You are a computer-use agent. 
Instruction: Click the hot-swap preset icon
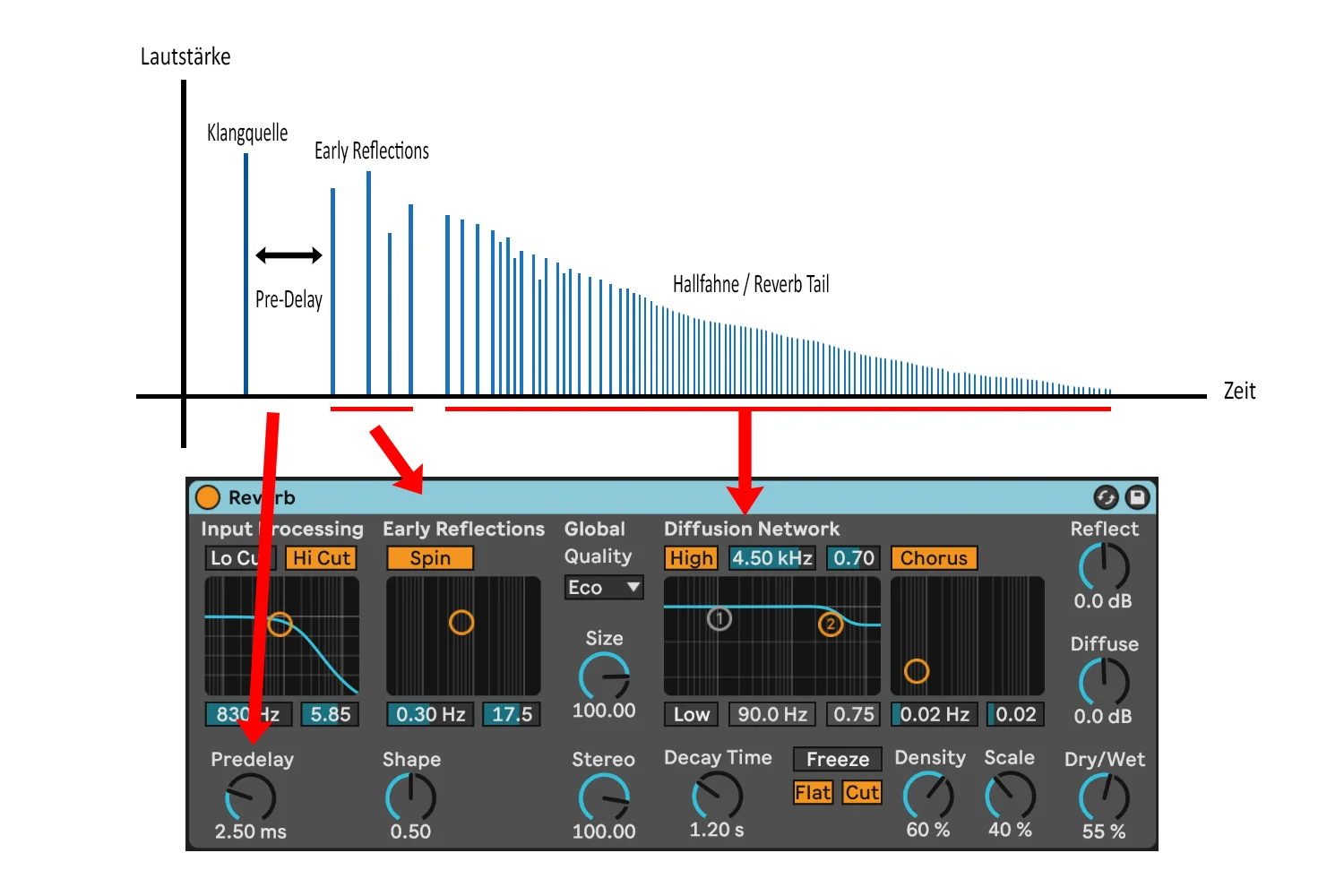coord(1106,497)
